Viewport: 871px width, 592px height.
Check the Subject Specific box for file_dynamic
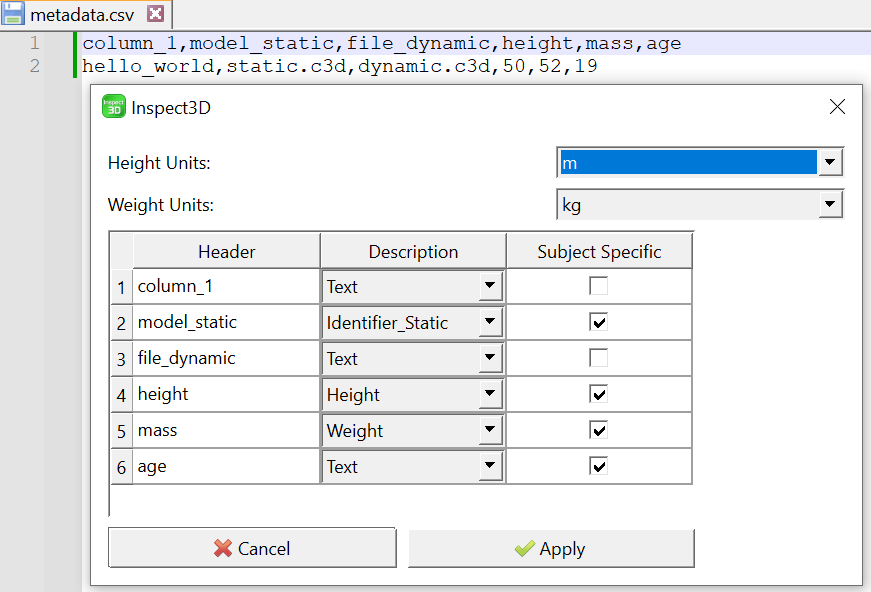tap(598, 358)
